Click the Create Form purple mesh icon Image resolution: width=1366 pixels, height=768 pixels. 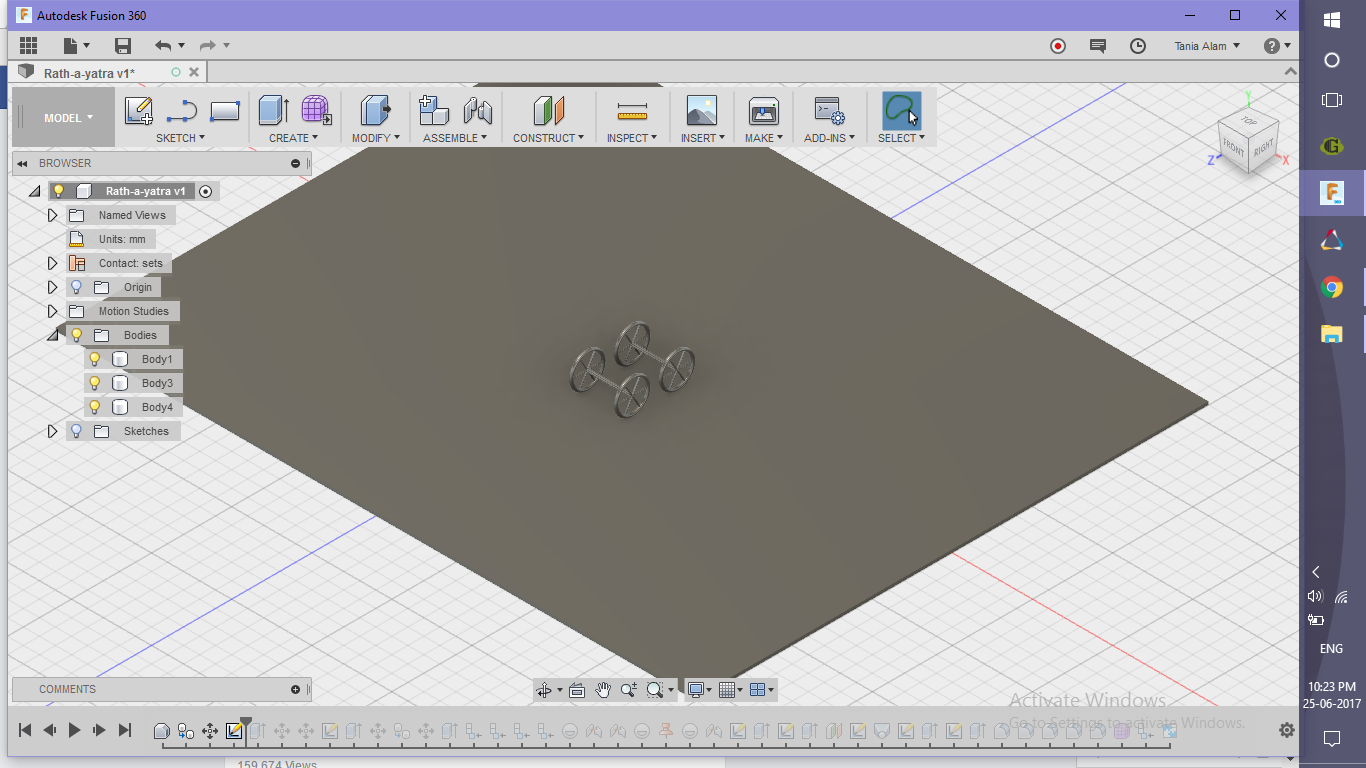[x=316, y=110]
